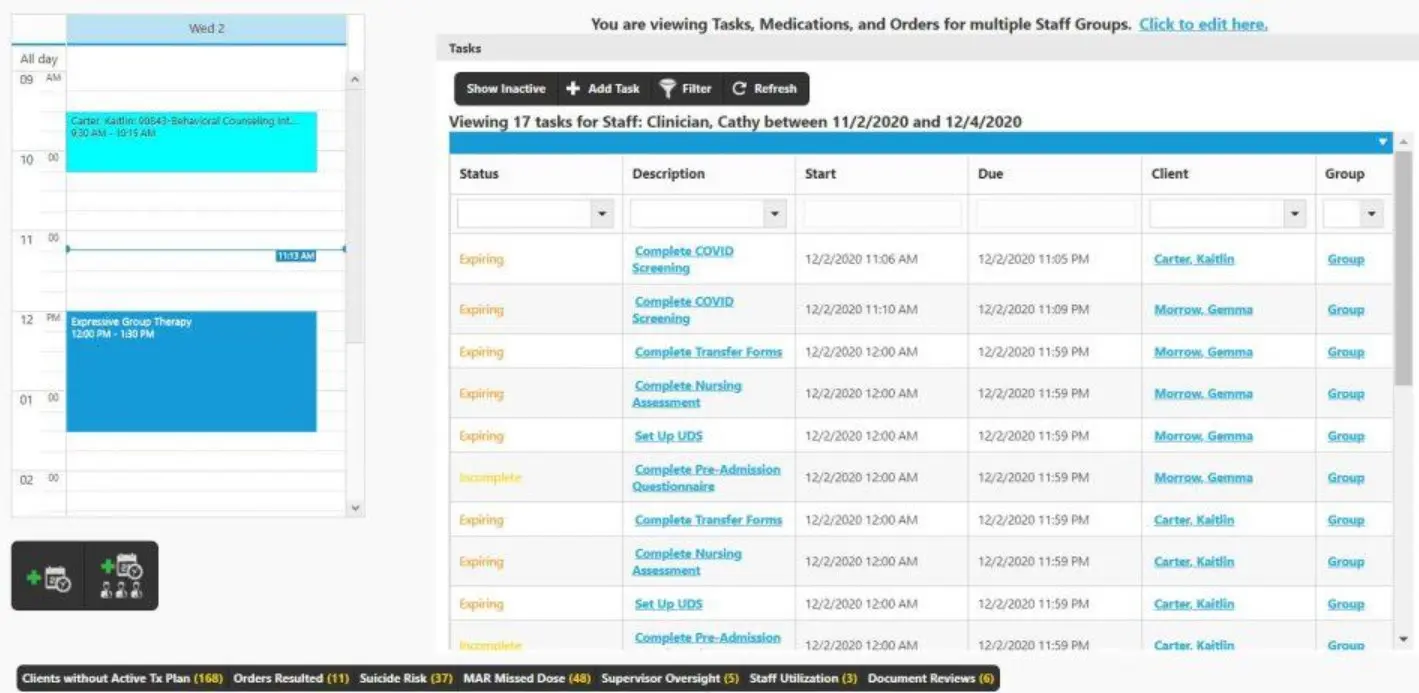Select the Expressive Group Therapy appointment

click(190, 370)
